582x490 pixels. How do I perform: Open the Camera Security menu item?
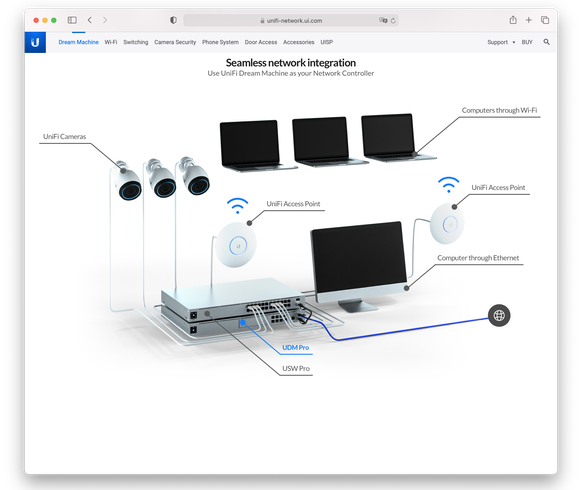[x=175, y=42]
